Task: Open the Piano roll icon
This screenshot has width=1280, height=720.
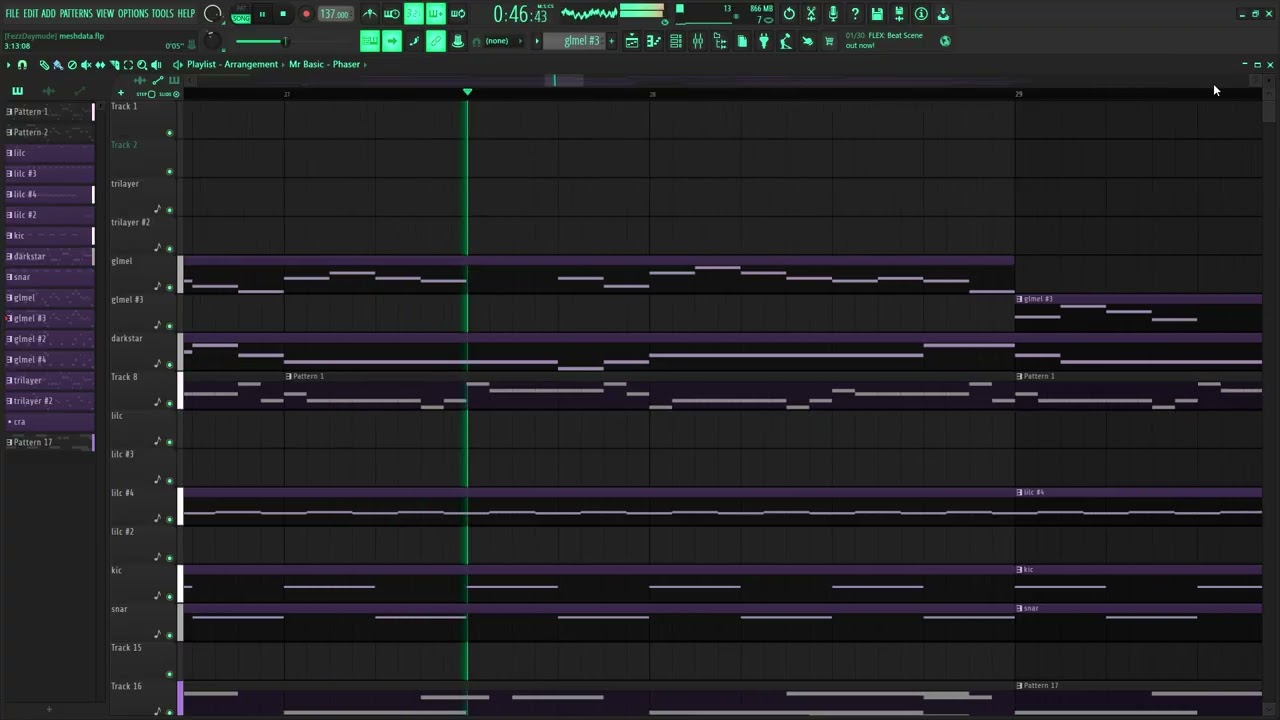Action: (x=654, y=41)
